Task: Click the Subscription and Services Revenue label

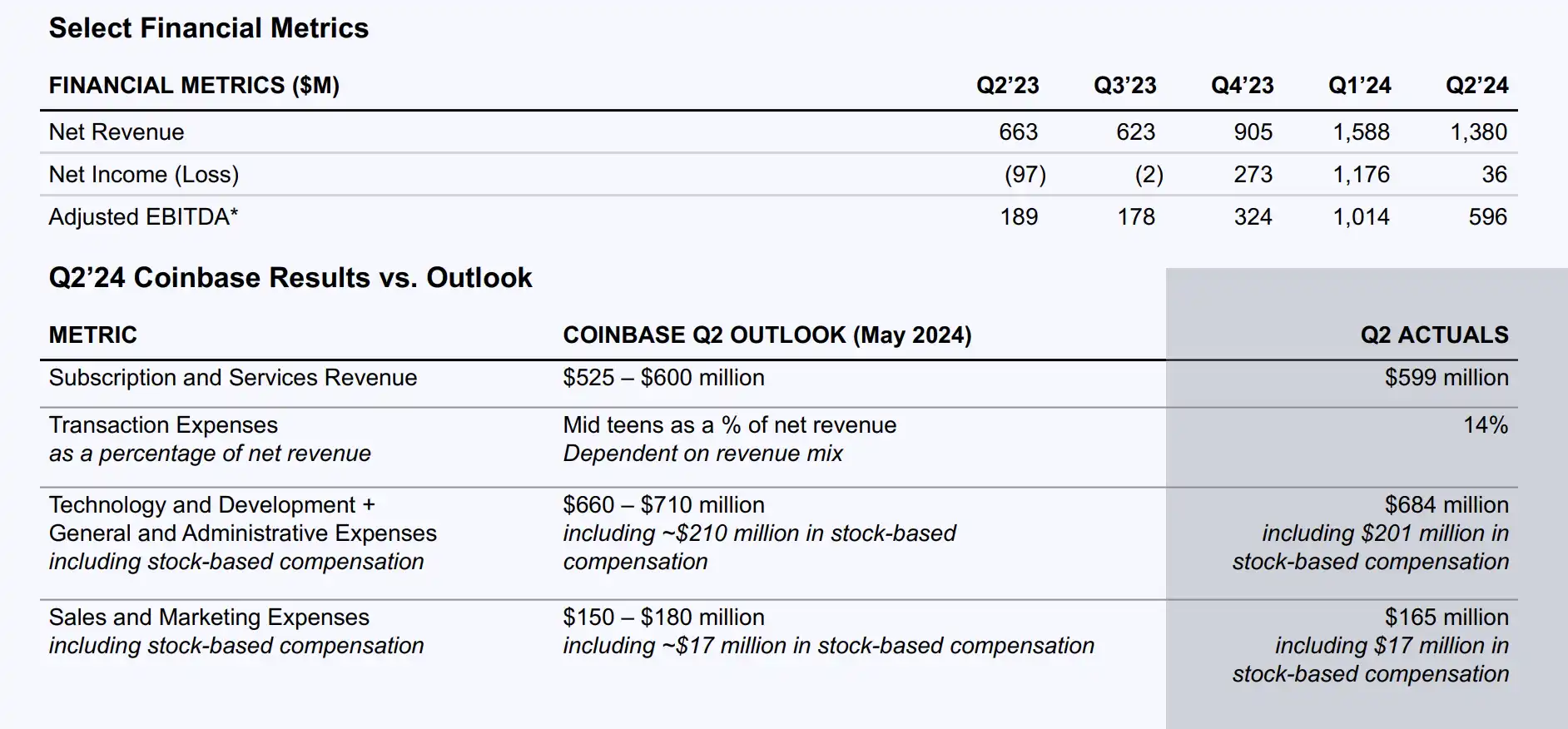Action: (233, 378)
